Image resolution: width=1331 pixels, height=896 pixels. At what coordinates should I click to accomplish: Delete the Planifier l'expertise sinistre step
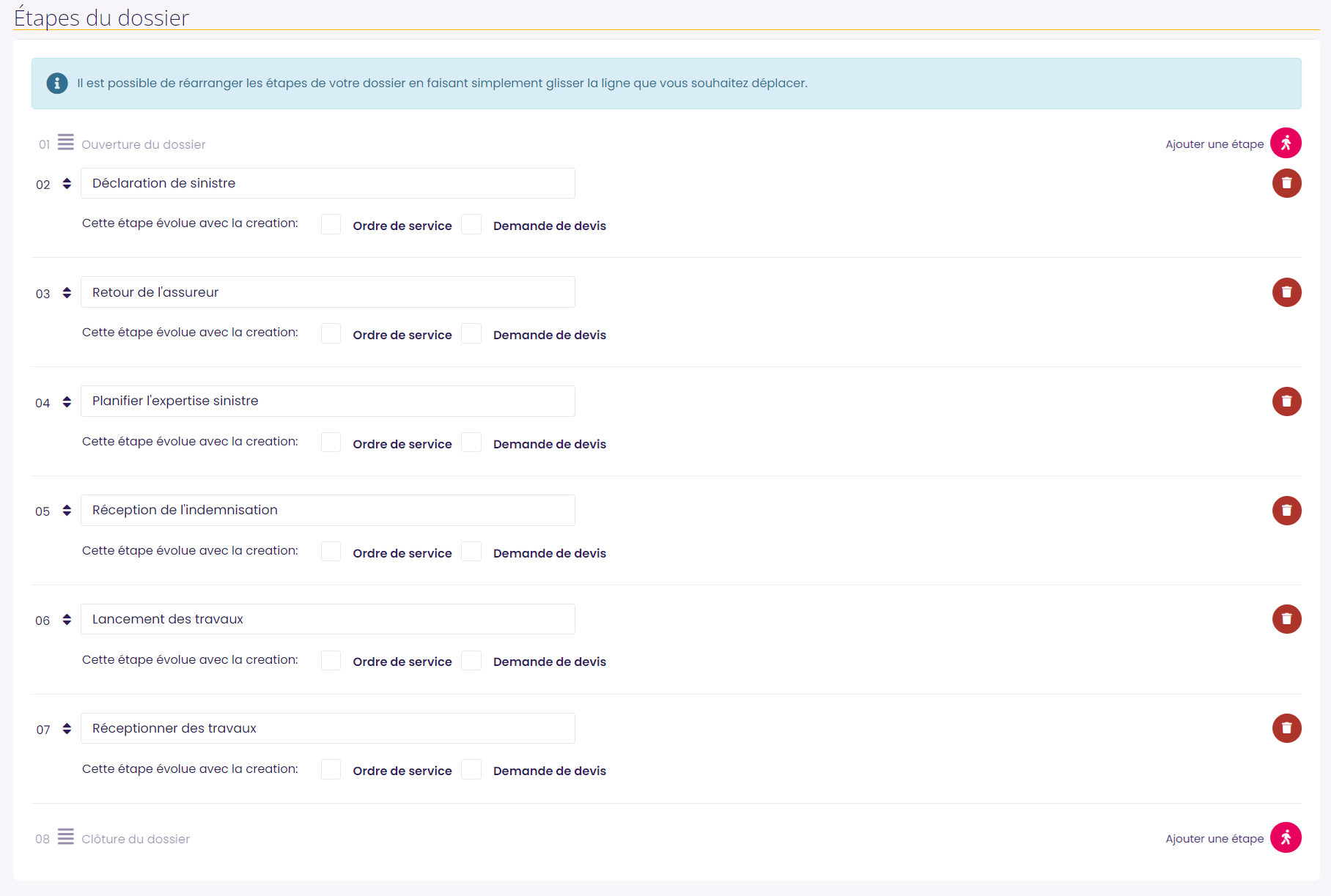point(1286,401)
